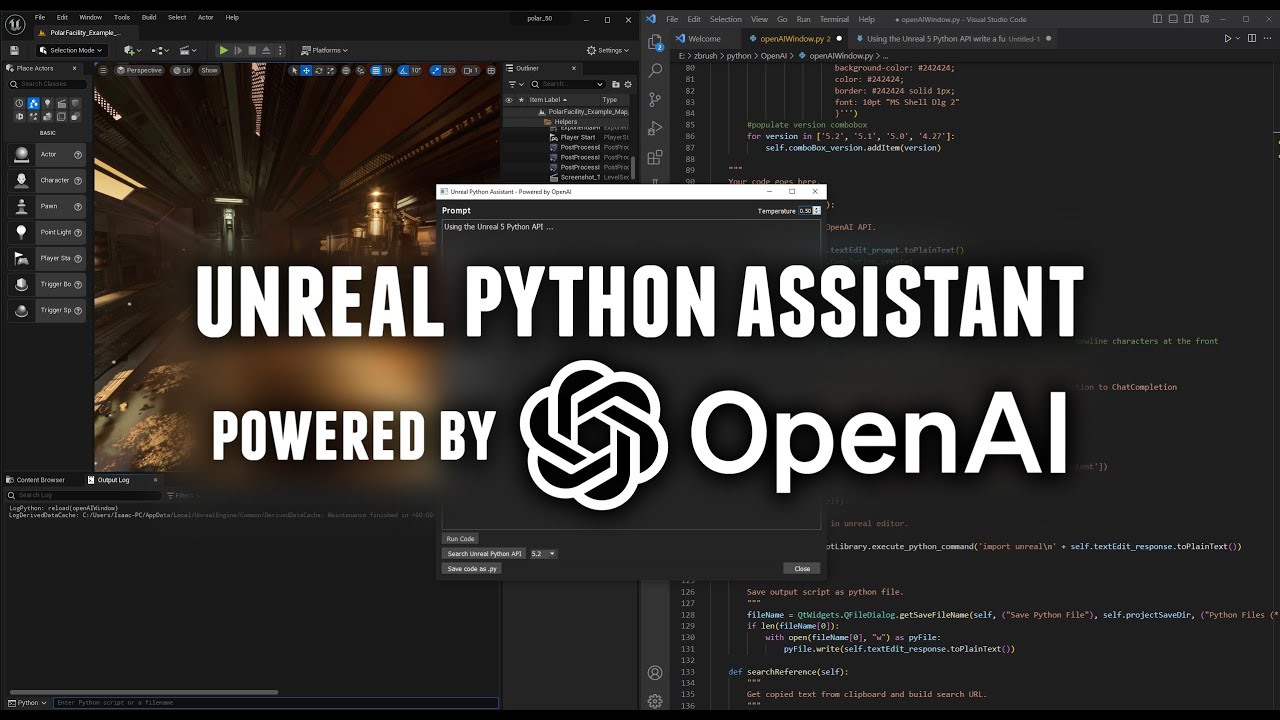
Task: Open VS Code Run and Debug icon
Action: coord(655,129)
